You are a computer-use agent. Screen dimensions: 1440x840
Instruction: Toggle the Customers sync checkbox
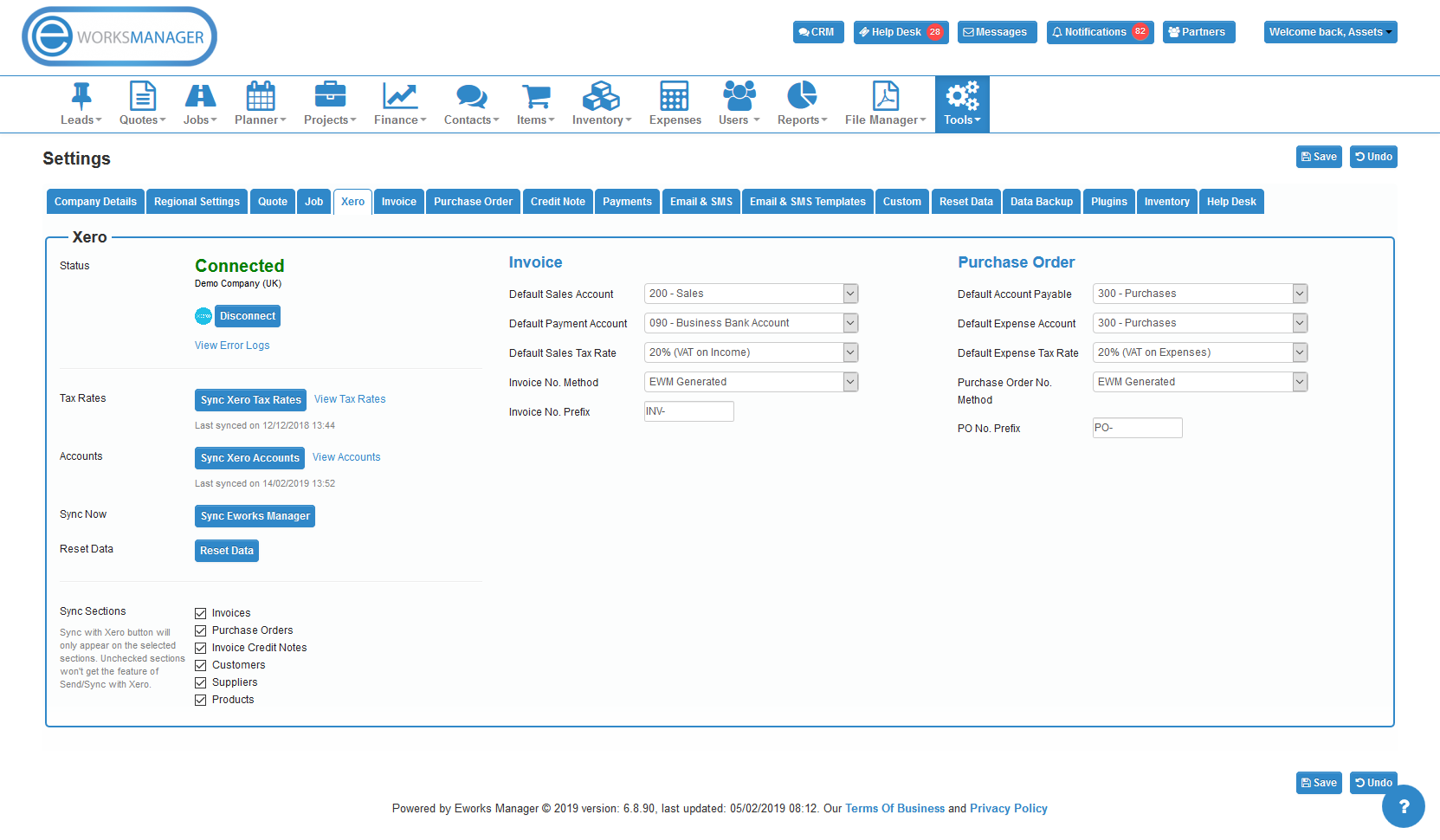pyautogui.click(x=200, y=665)
